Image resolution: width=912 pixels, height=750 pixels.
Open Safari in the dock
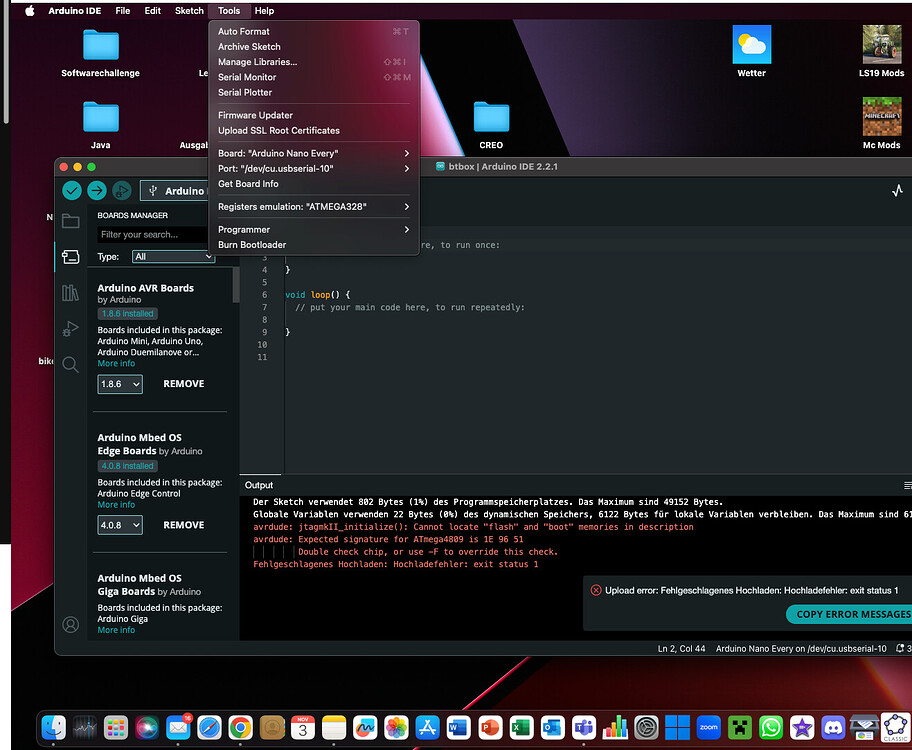209,727
